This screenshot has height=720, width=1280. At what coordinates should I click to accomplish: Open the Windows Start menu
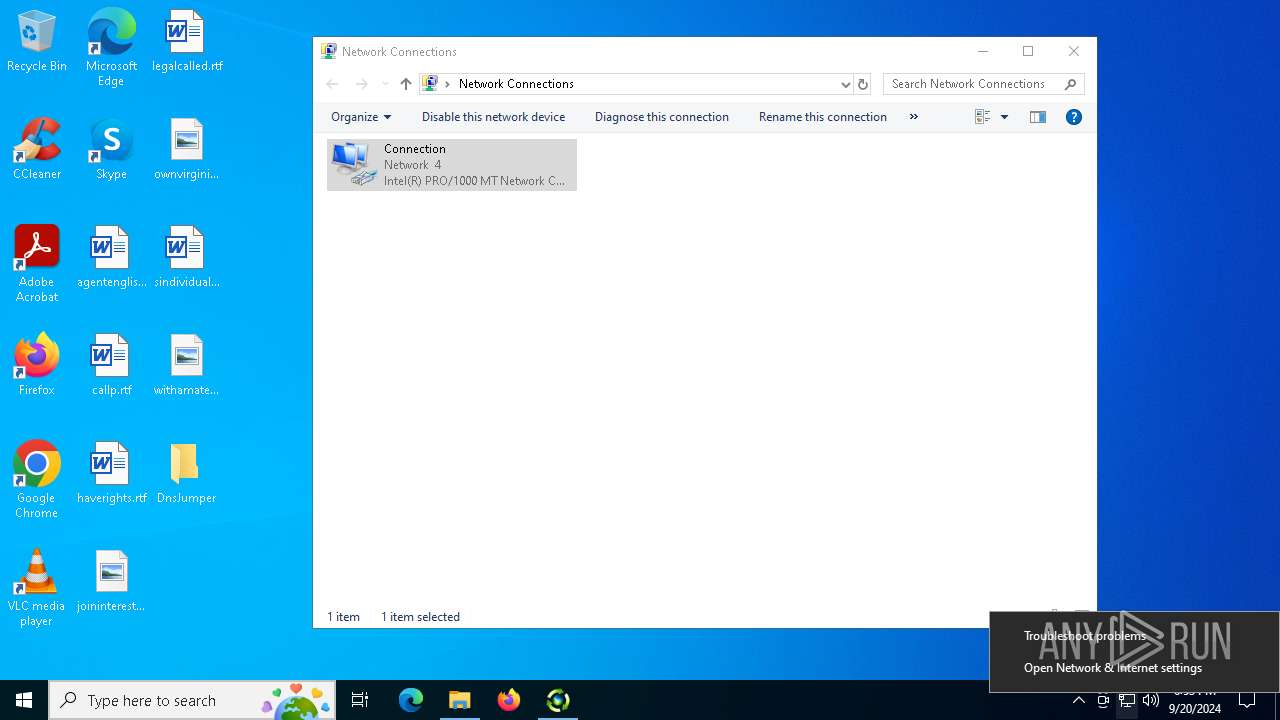click(24, 700)
